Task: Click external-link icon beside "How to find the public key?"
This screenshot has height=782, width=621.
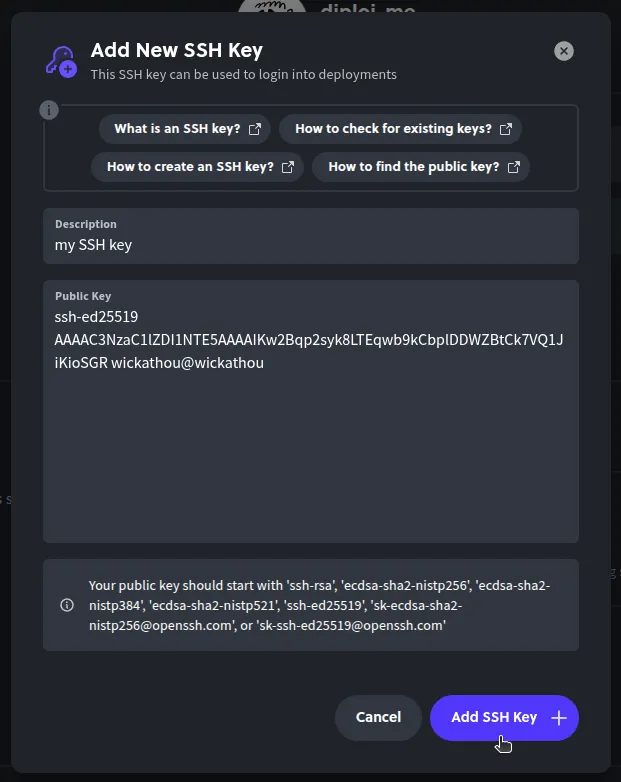Action: (514, 167)
